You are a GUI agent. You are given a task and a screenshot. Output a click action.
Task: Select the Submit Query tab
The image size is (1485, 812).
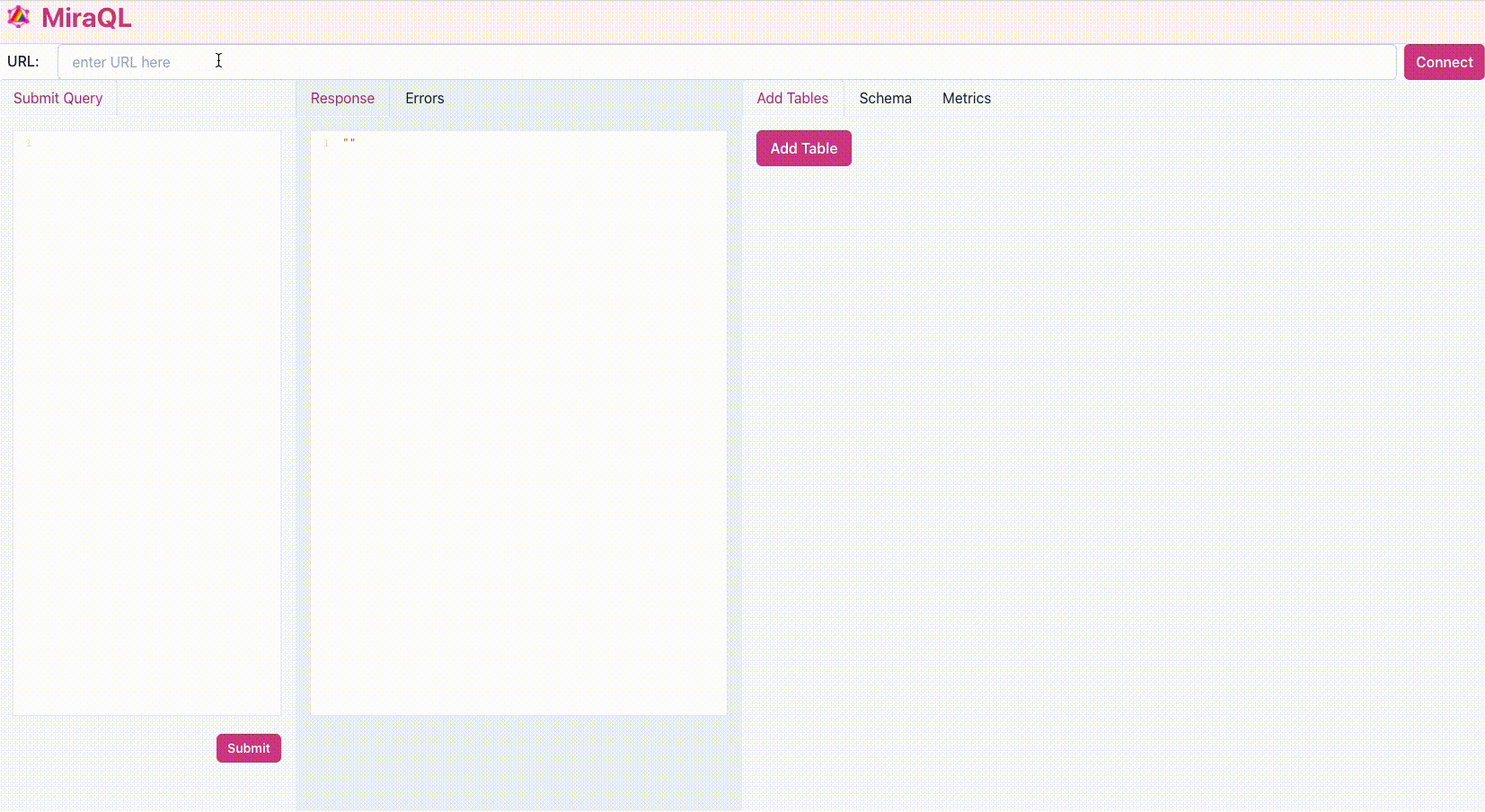58,98
